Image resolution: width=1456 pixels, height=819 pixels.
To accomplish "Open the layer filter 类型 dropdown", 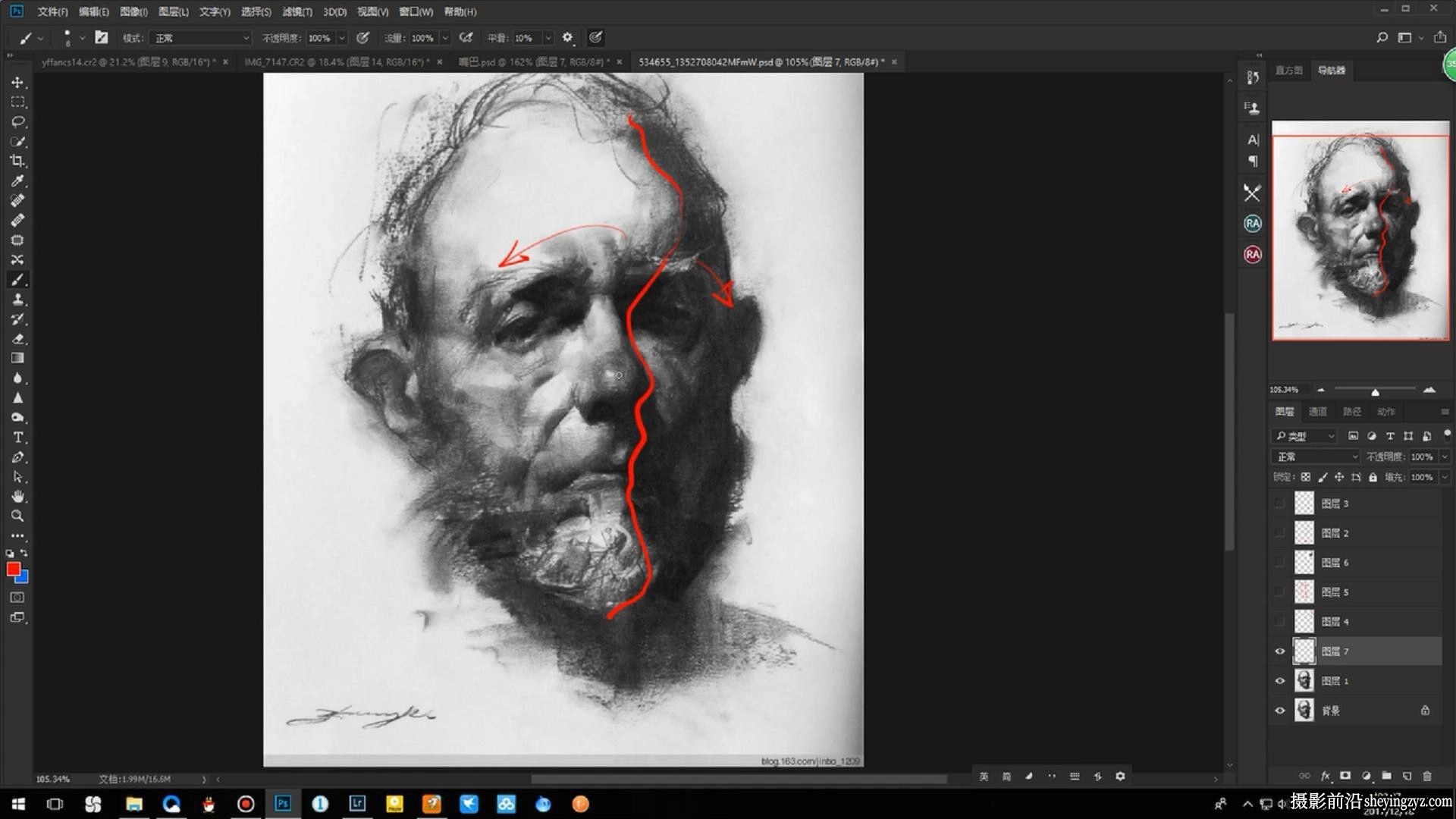I will [x=1304, y=436].
